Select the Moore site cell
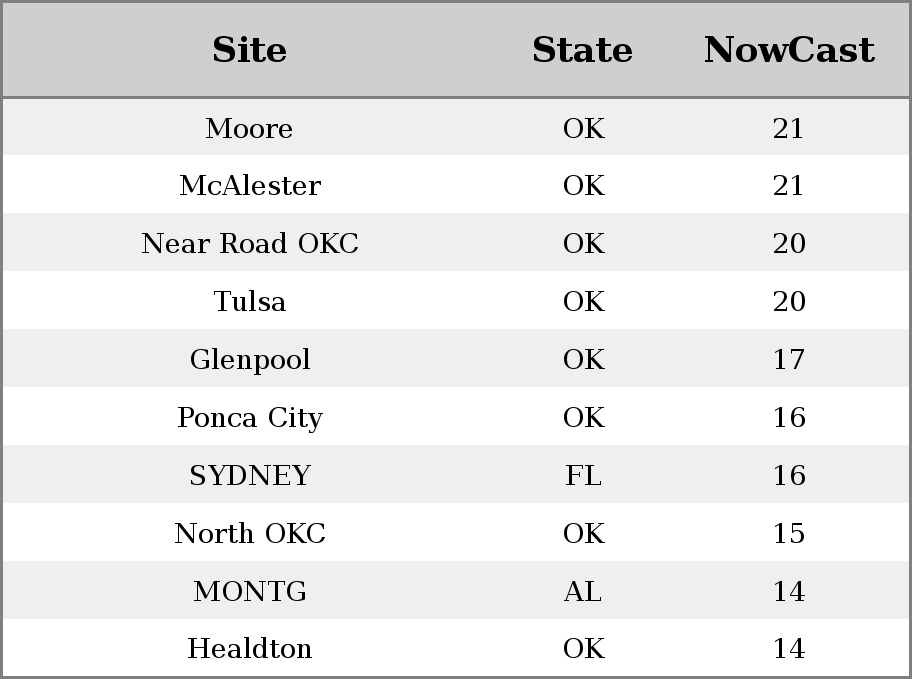The image size is (912, 679). pos(250,128)
